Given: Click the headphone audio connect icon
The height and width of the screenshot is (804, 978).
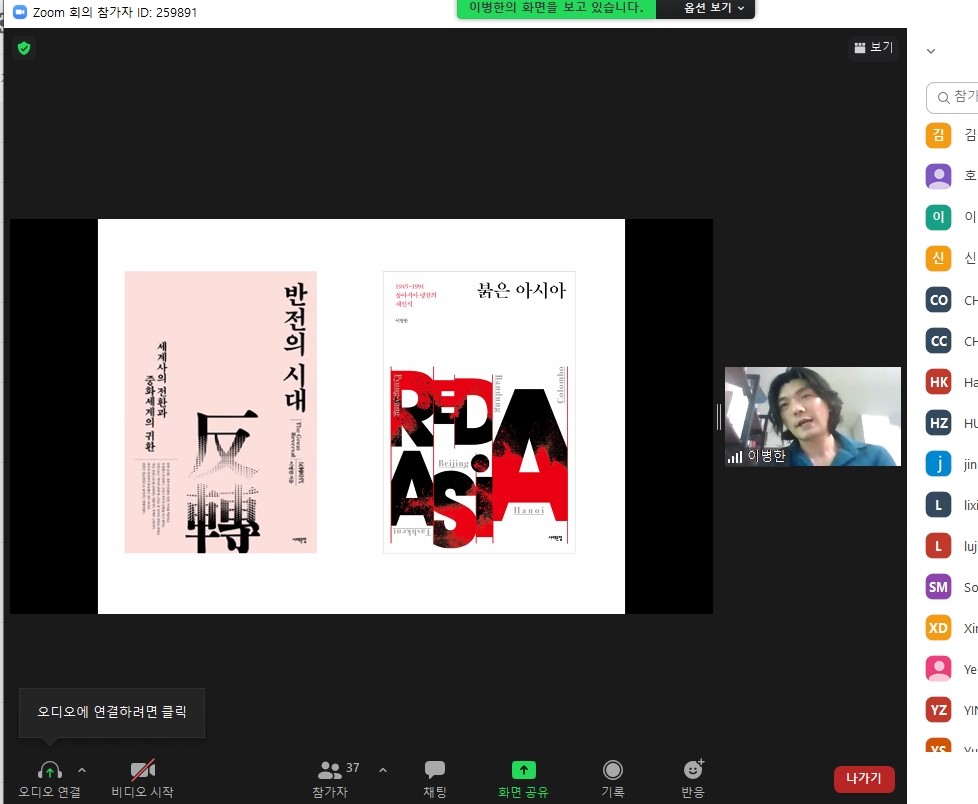Looking at the screenshot, I should tap(49, 770).
